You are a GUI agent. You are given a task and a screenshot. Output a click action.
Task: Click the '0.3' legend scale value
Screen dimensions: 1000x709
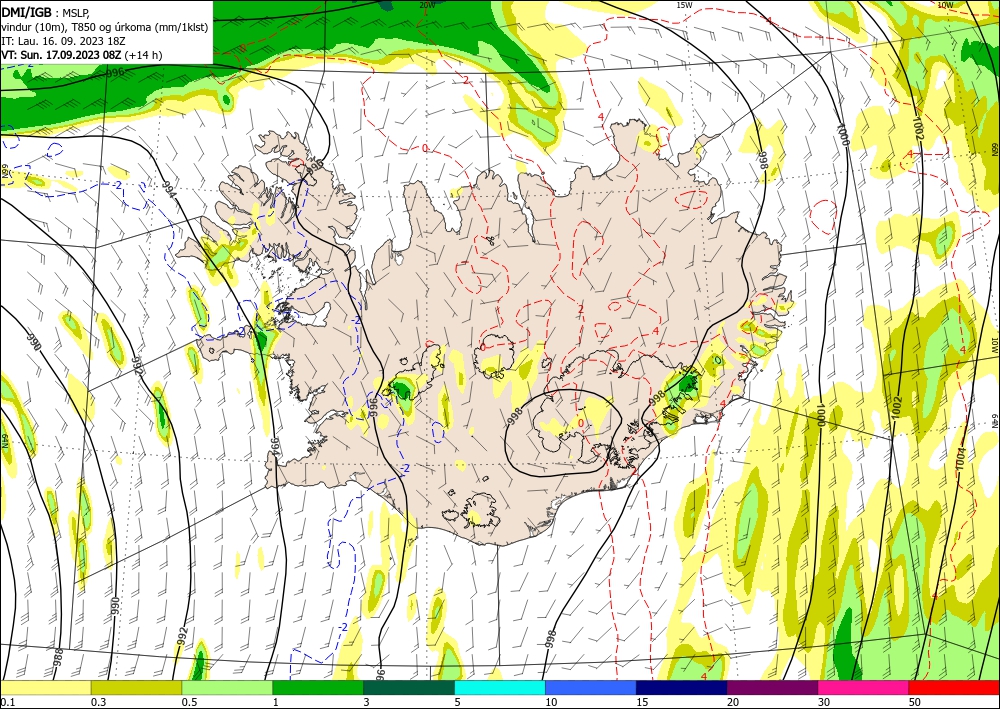(x=98, y=702)
